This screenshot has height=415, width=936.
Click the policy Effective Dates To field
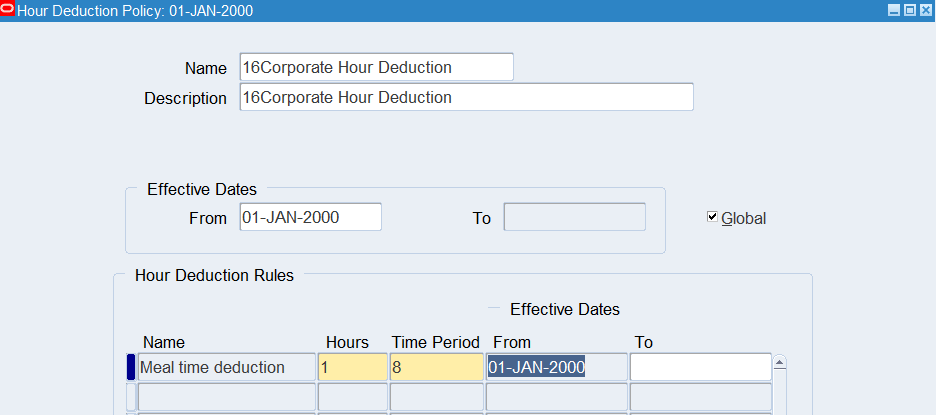coord(574,217)
